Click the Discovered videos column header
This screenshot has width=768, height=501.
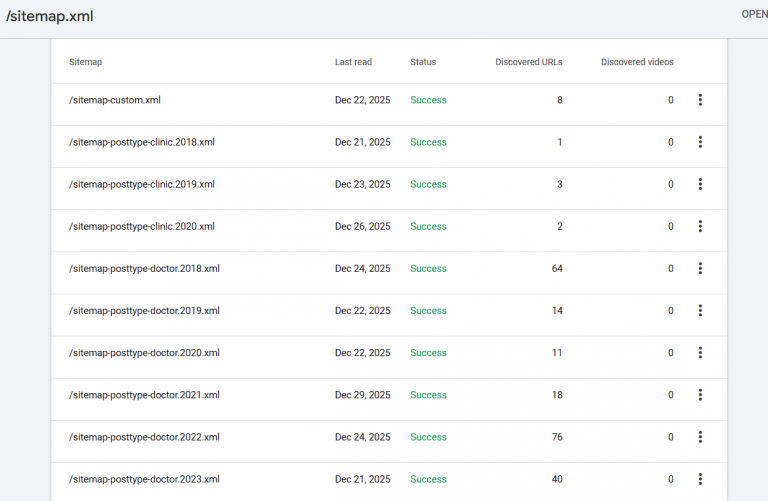coord(637,62)
